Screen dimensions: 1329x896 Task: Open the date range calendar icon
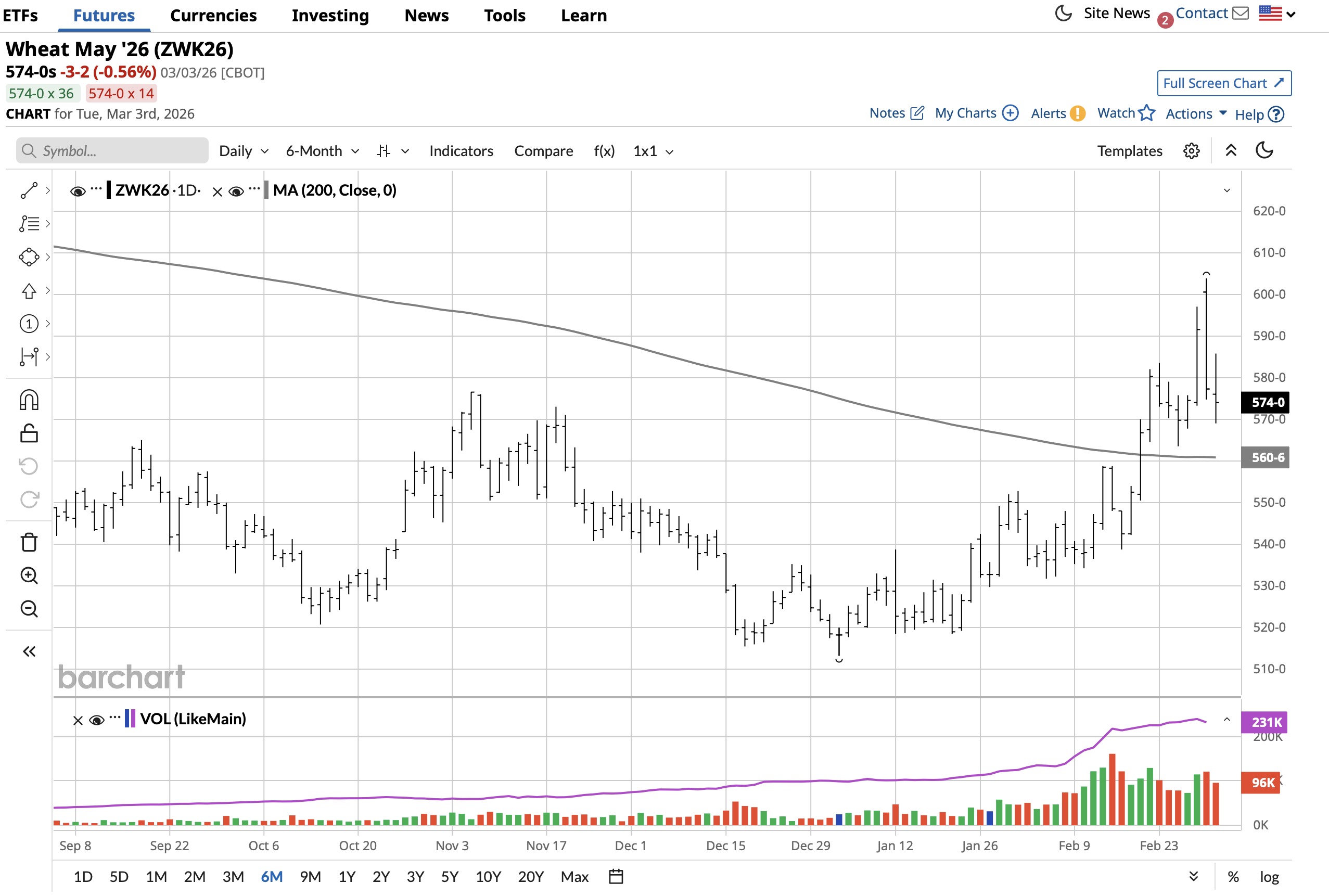click(x=616, y=876)
